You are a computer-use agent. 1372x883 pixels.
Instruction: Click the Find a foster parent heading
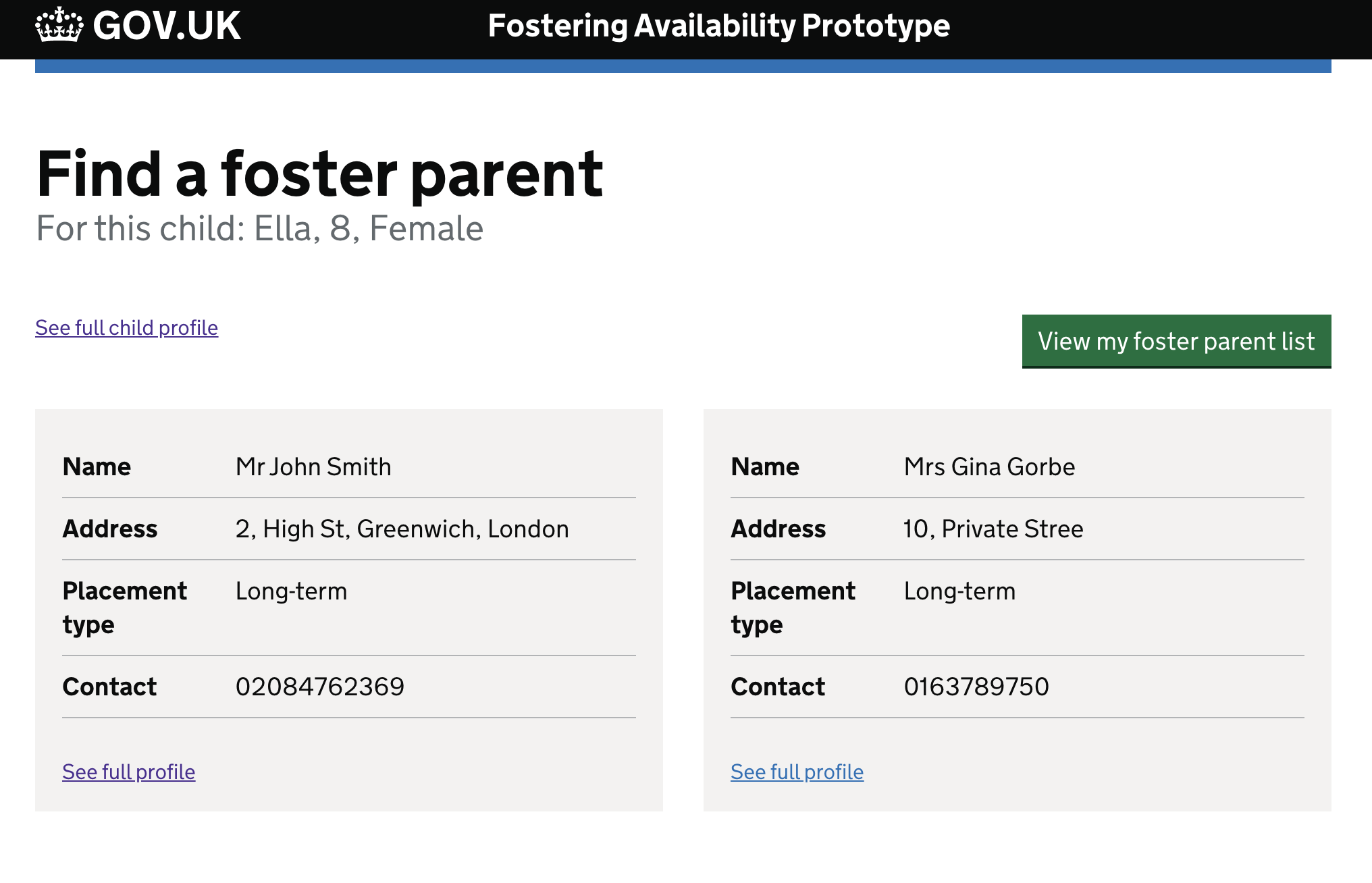(x=319, y=174)
